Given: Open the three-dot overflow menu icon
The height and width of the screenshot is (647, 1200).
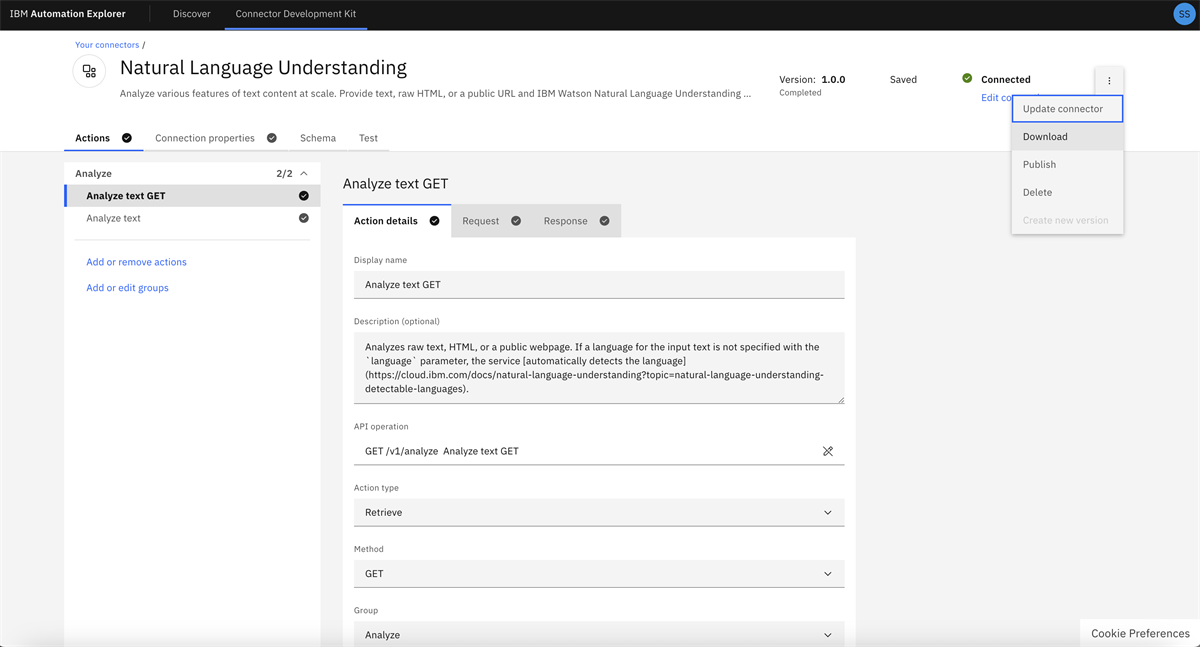Looking at the screenshot, I should coord(1109,81).
